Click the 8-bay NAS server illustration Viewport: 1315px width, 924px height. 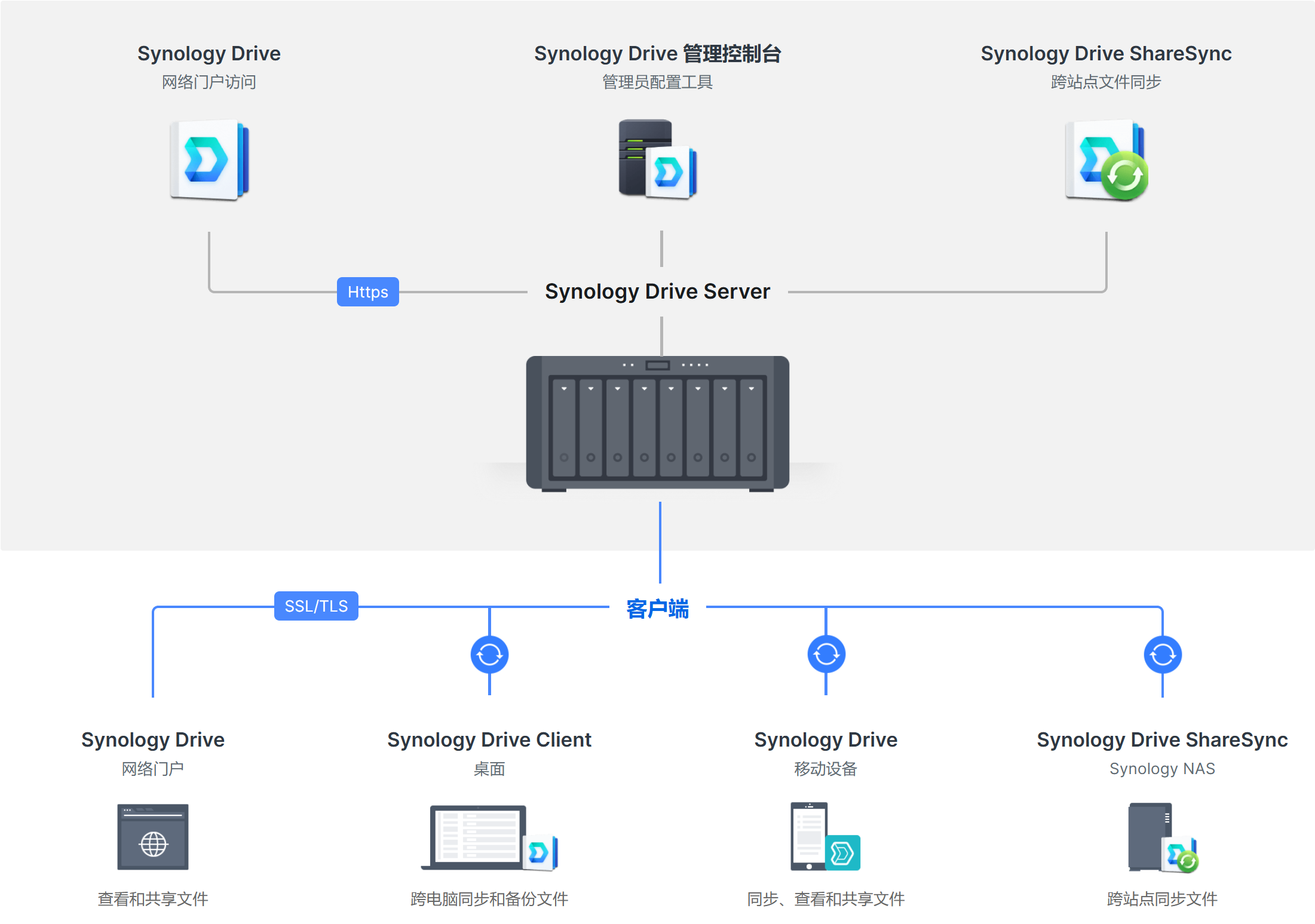coord(658,423)
